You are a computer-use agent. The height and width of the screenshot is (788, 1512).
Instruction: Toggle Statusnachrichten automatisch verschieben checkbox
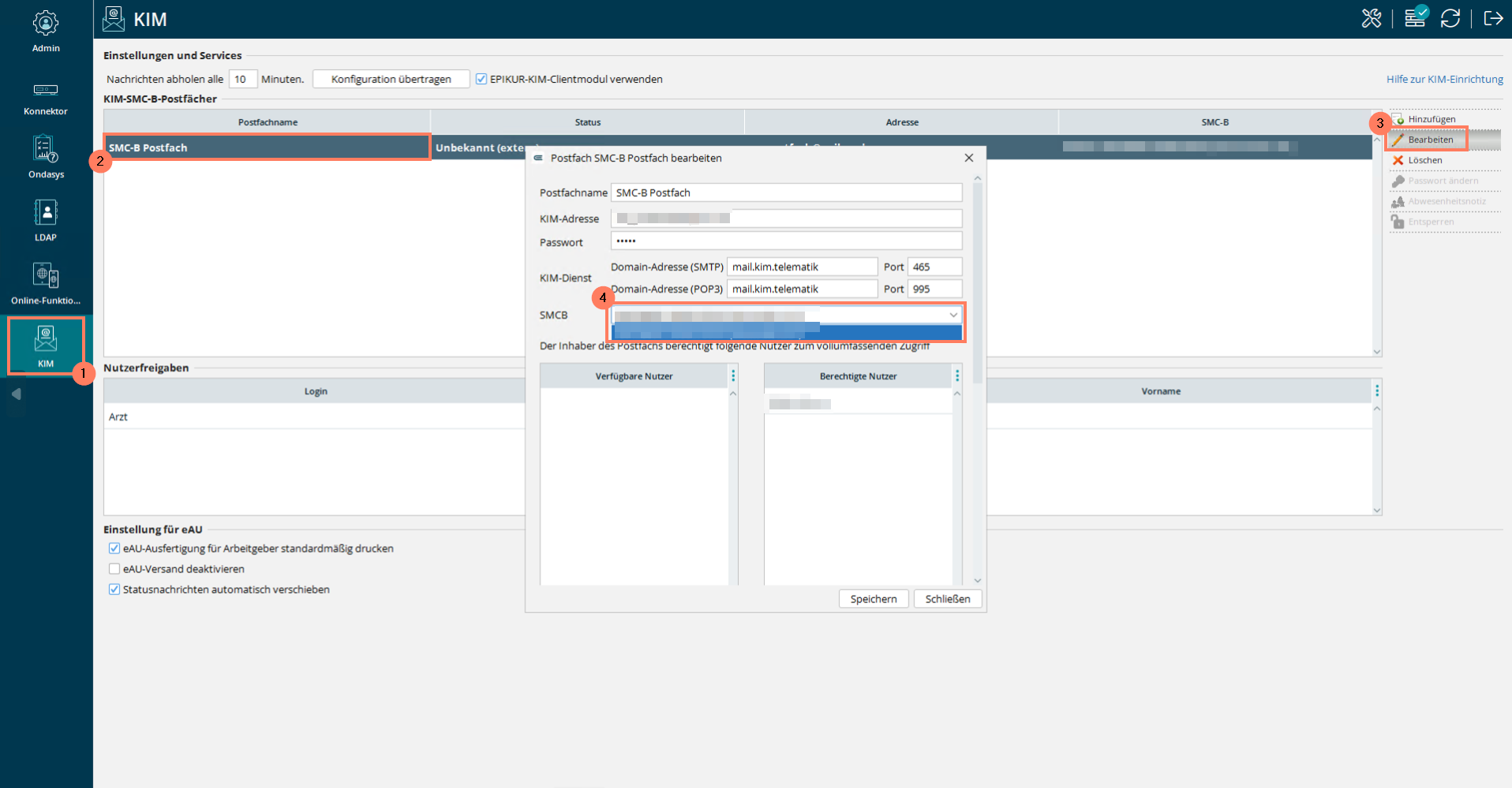pyautogui.click(x=114, y=589)
